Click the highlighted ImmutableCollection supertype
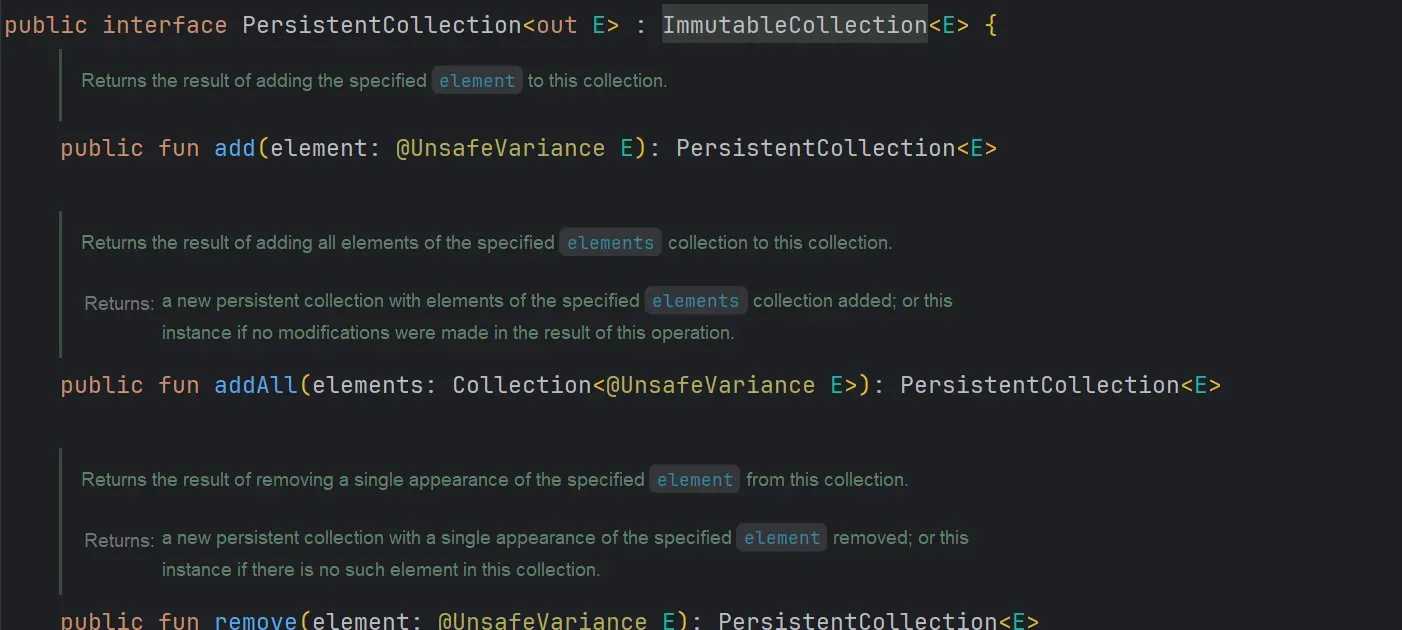Screen dimensions: 1402x630 pyautogui.click(x=794, y=25)
